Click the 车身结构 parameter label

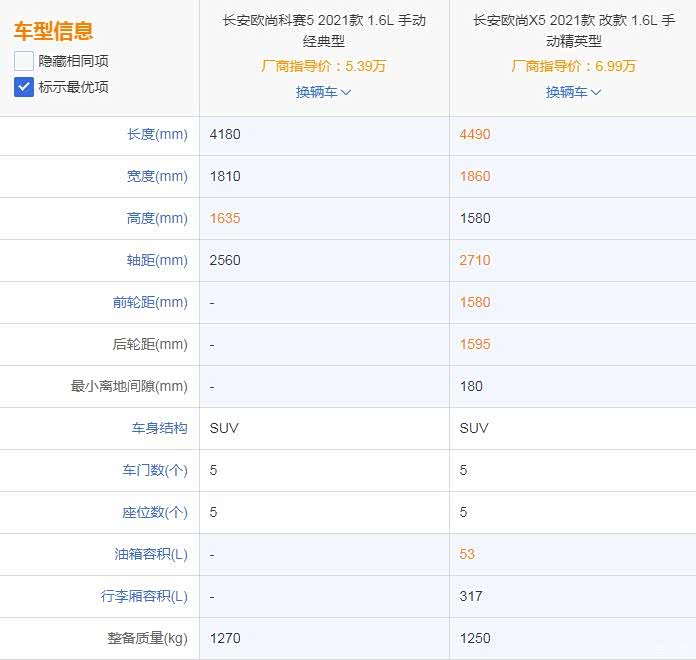159,428
